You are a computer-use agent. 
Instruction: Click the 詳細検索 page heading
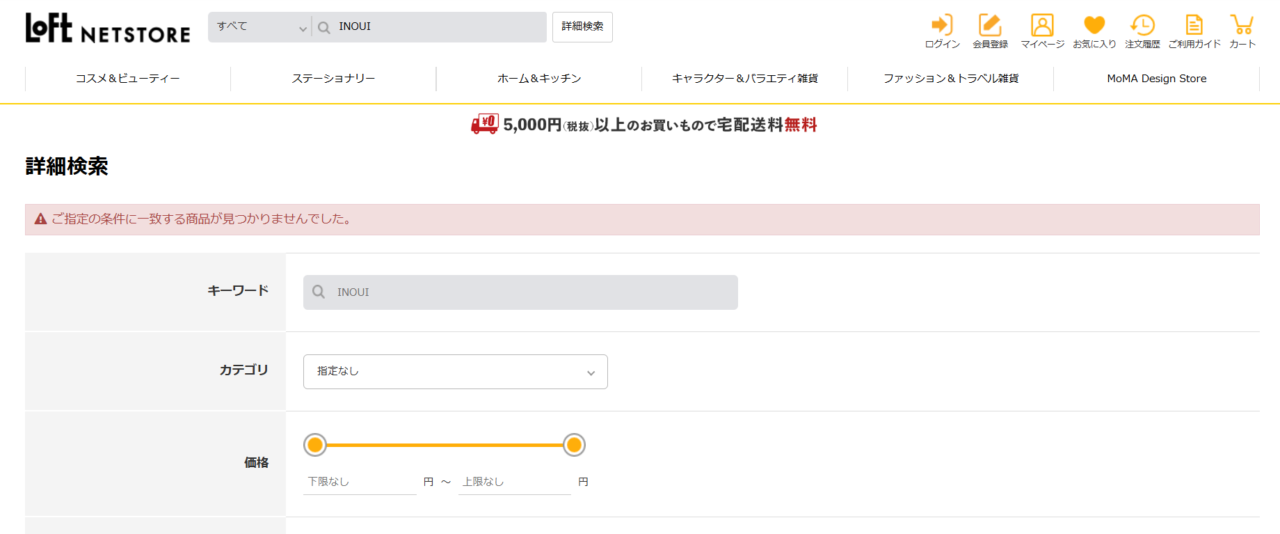pyautogui.click(x=67, y=167)
